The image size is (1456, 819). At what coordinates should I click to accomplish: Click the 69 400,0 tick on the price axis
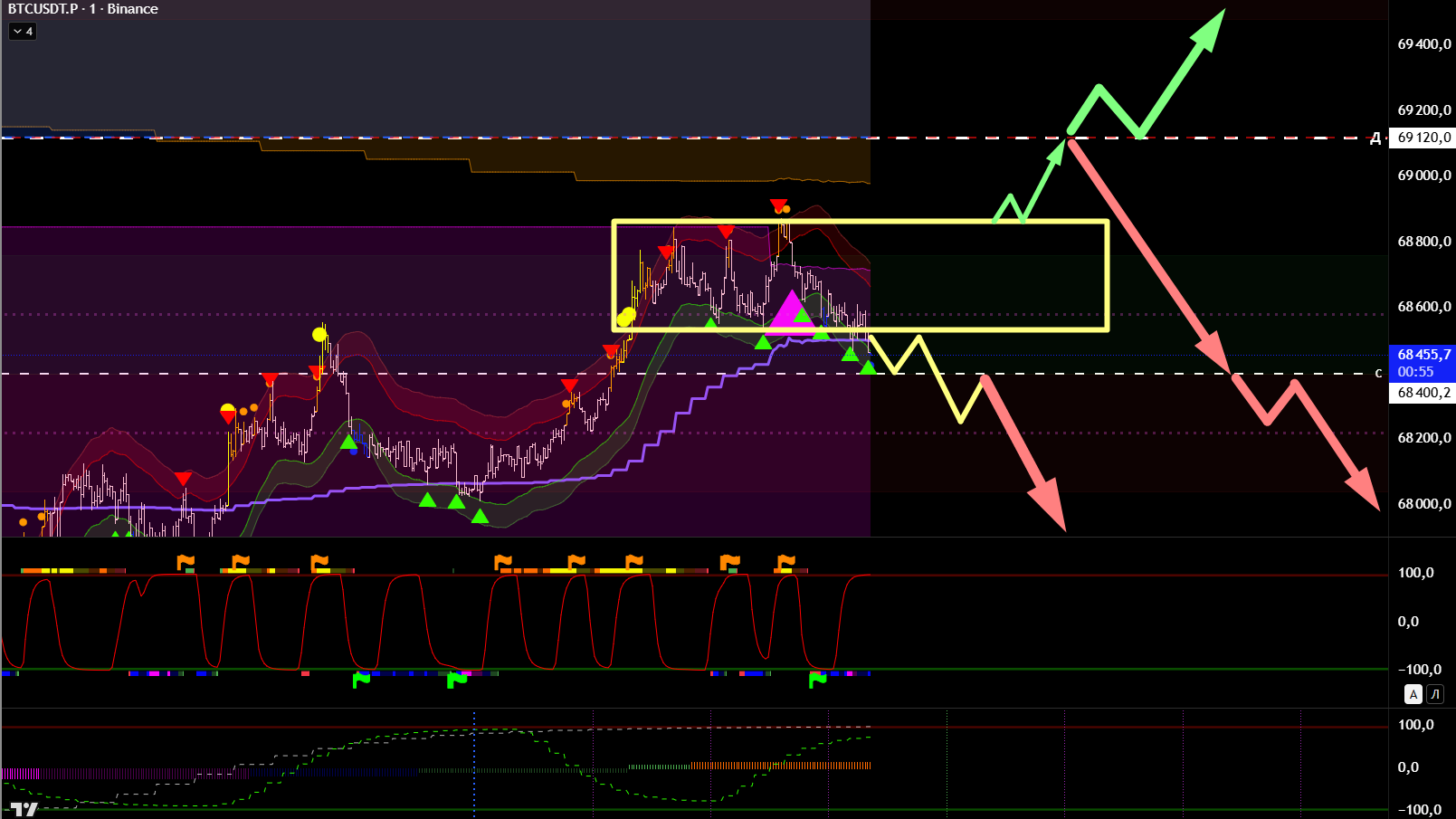tap(1423, 44)
